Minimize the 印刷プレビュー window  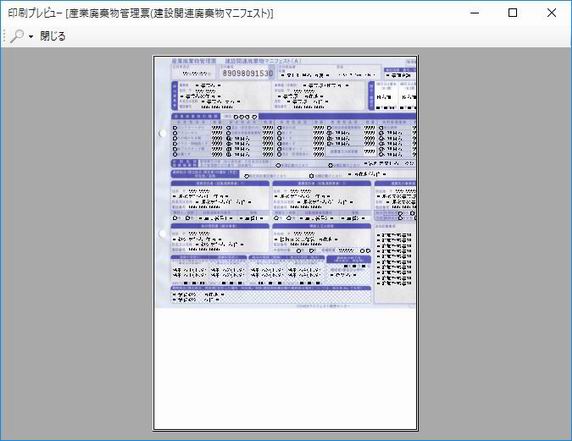click(475, 13)
